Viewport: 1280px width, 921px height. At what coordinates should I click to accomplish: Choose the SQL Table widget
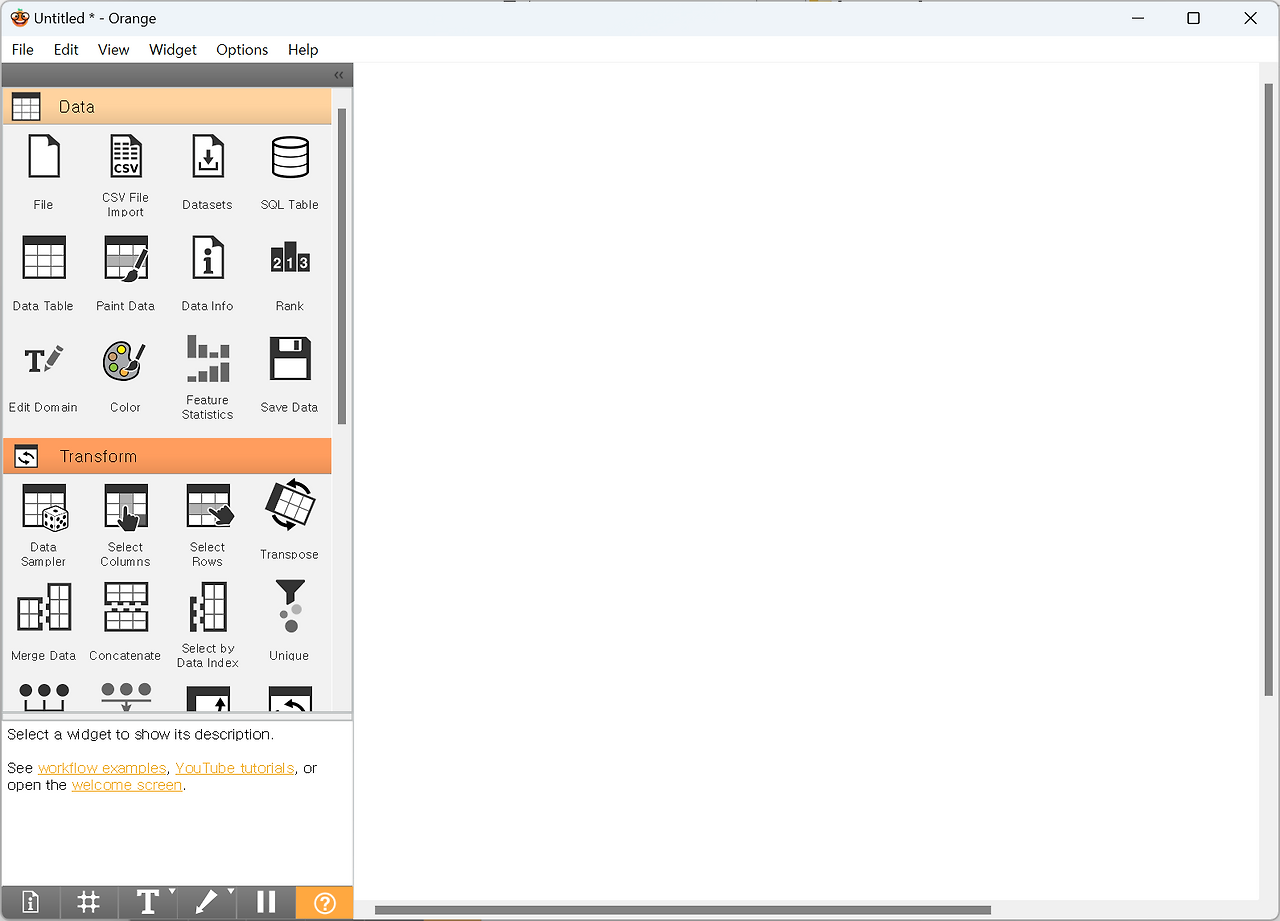[x=290, y=158]
